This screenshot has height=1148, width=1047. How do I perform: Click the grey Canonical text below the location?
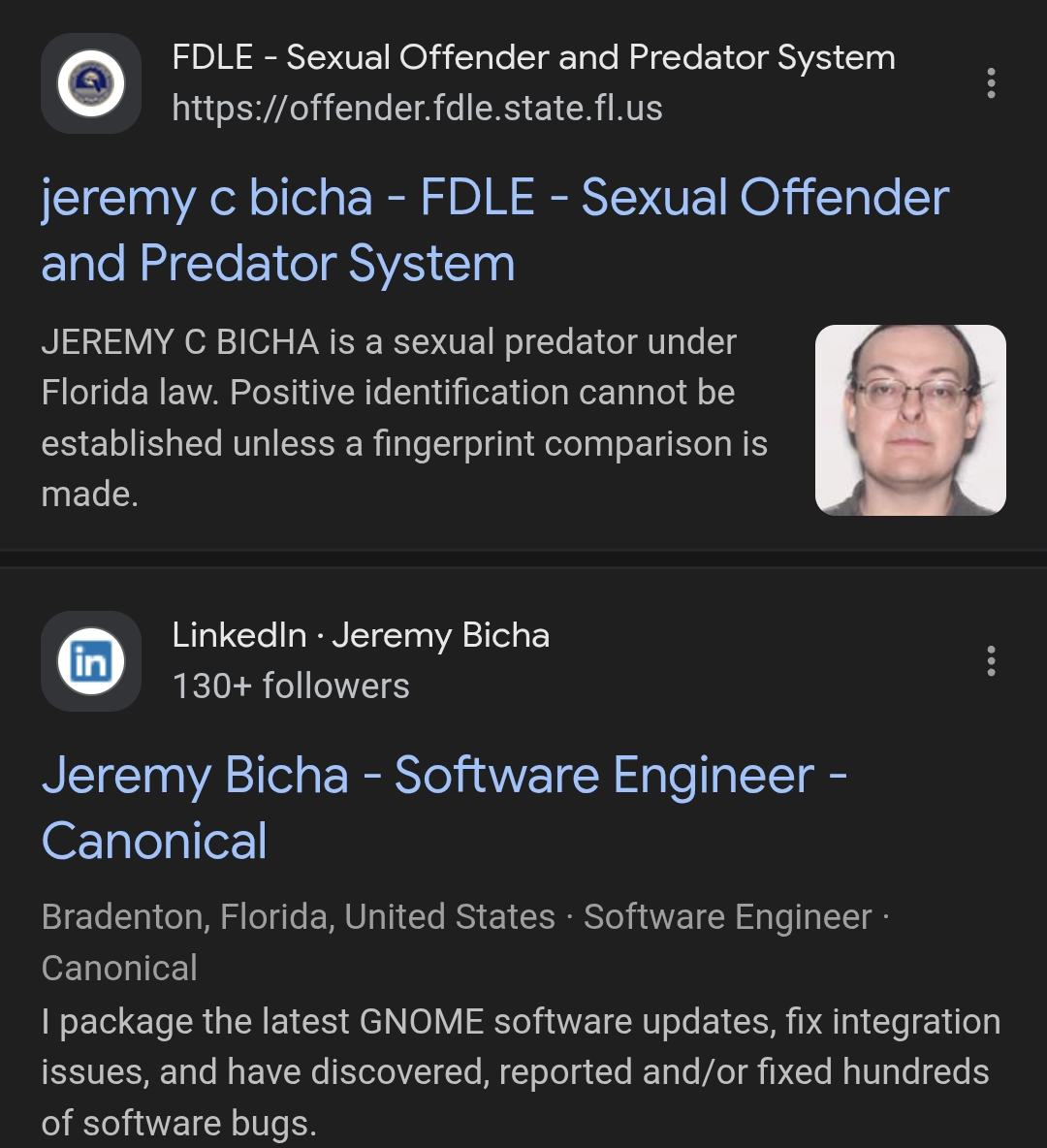[119, 968]
